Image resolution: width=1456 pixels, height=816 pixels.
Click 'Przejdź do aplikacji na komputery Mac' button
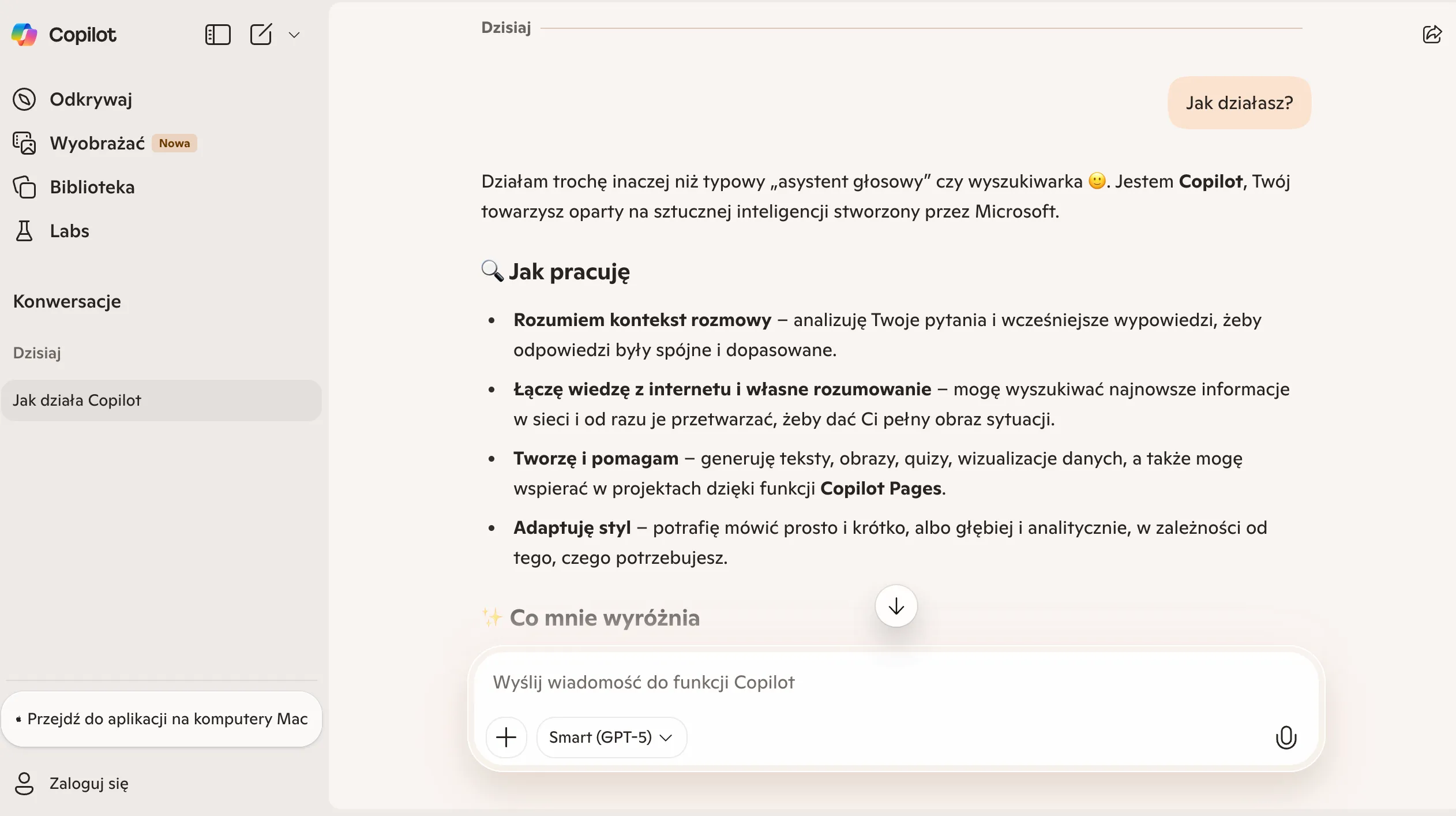pyautogui.click(x=162, y=719)
